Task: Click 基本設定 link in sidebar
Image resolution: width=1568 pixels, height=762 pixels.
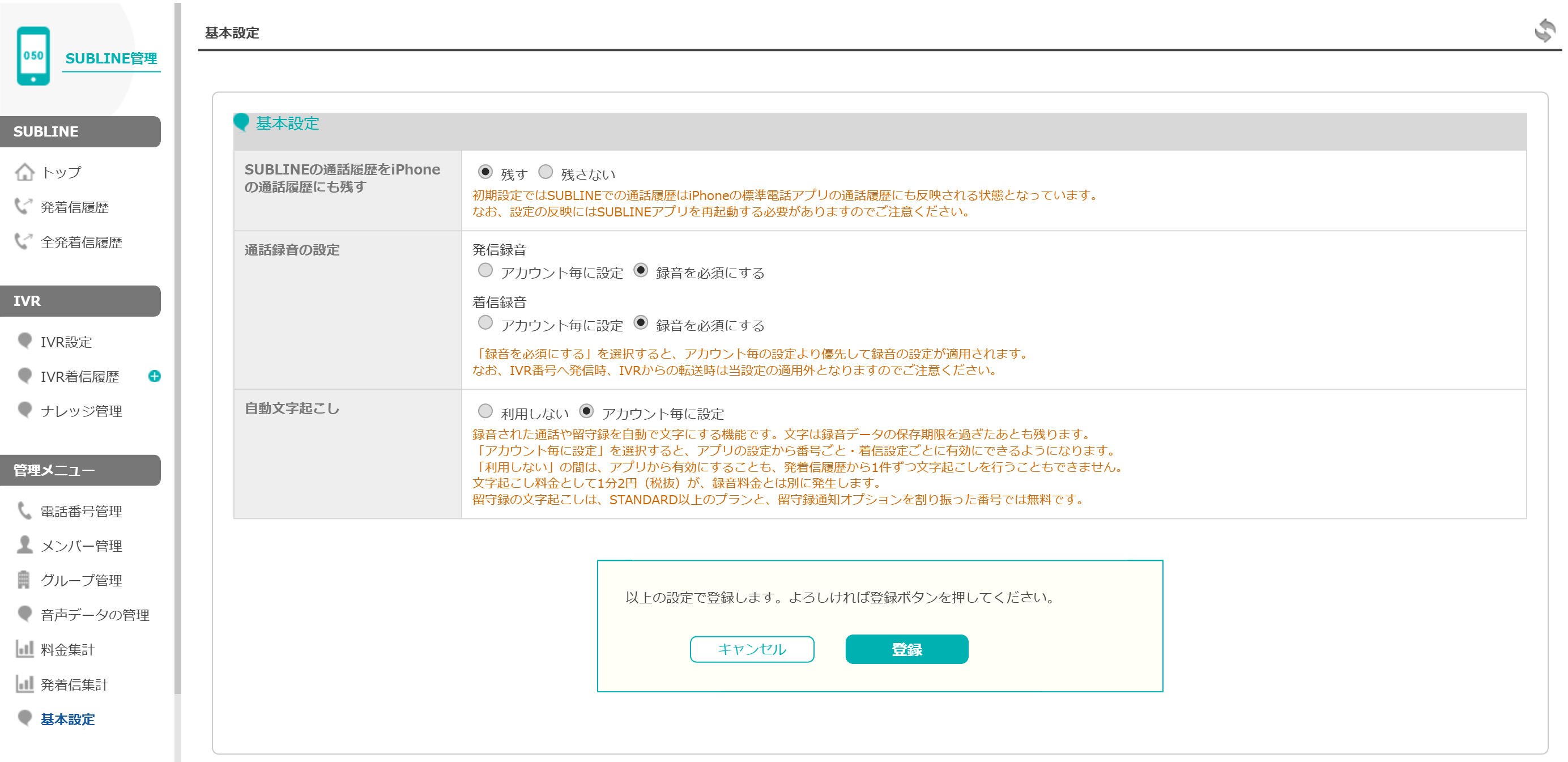Action: coord(67,720)
